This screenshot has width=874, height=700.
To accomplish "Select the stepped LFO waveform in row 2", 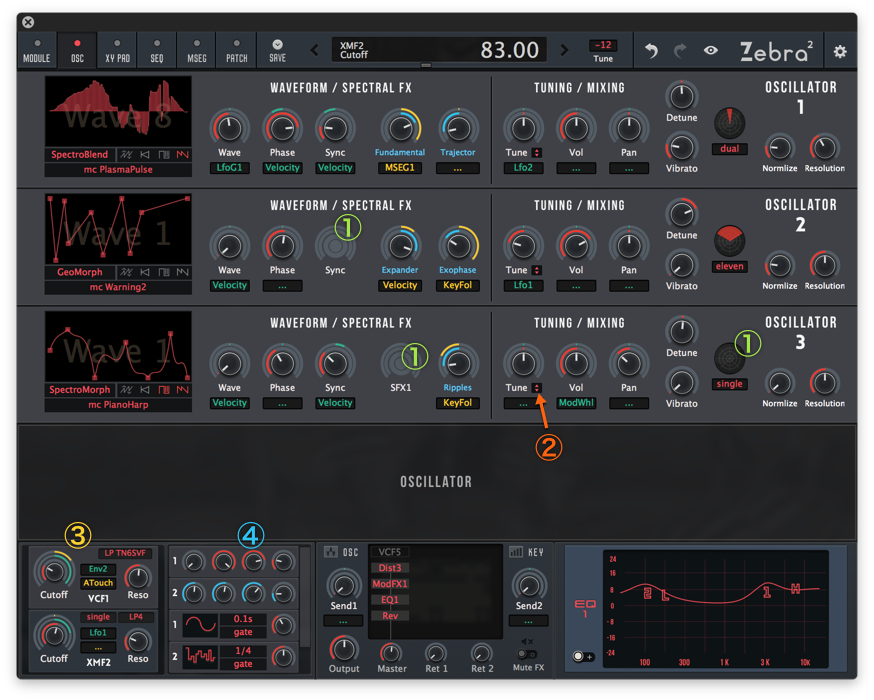I will click(x=200, y=657).
